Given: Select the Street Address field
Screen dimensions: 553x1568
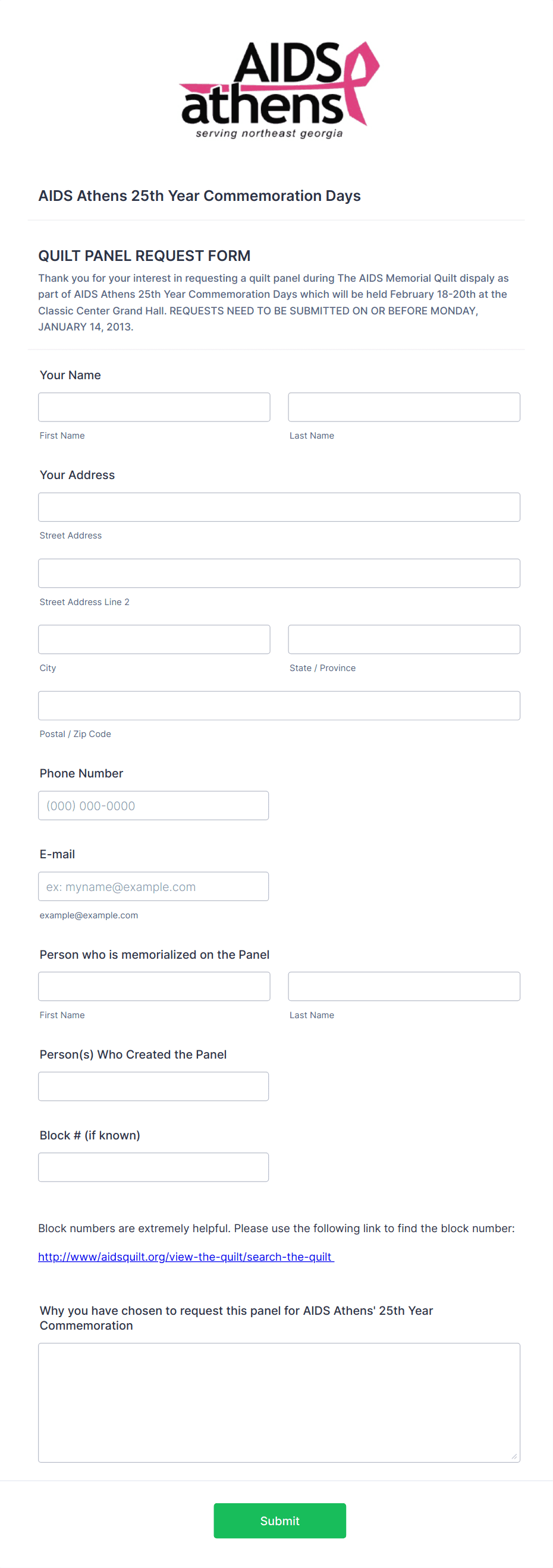Looking at the screenshot, I should pyautogui.click(x=279, y=506).
